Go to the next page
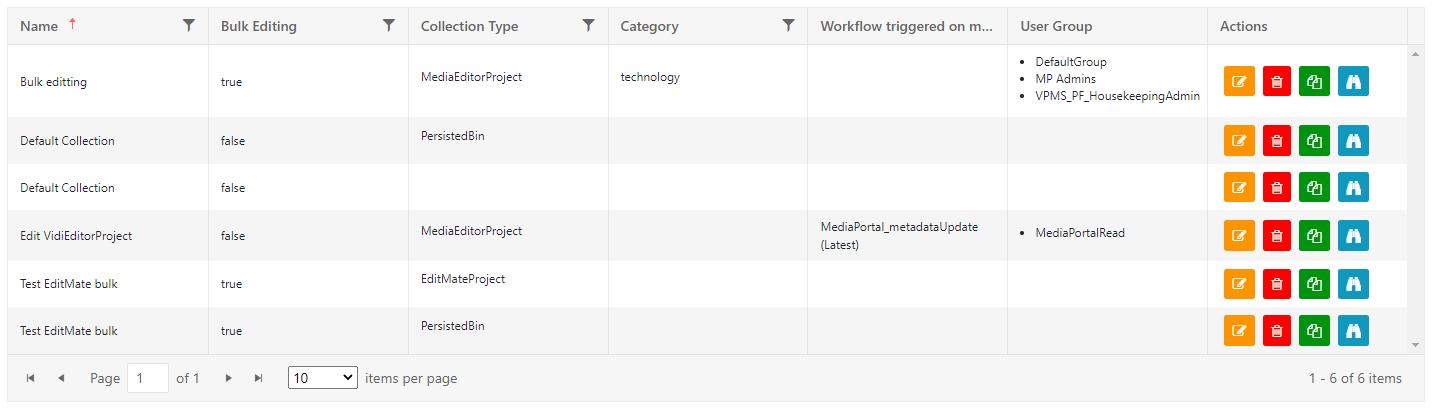Screen dimensions: 1432x410 (229, 378)
